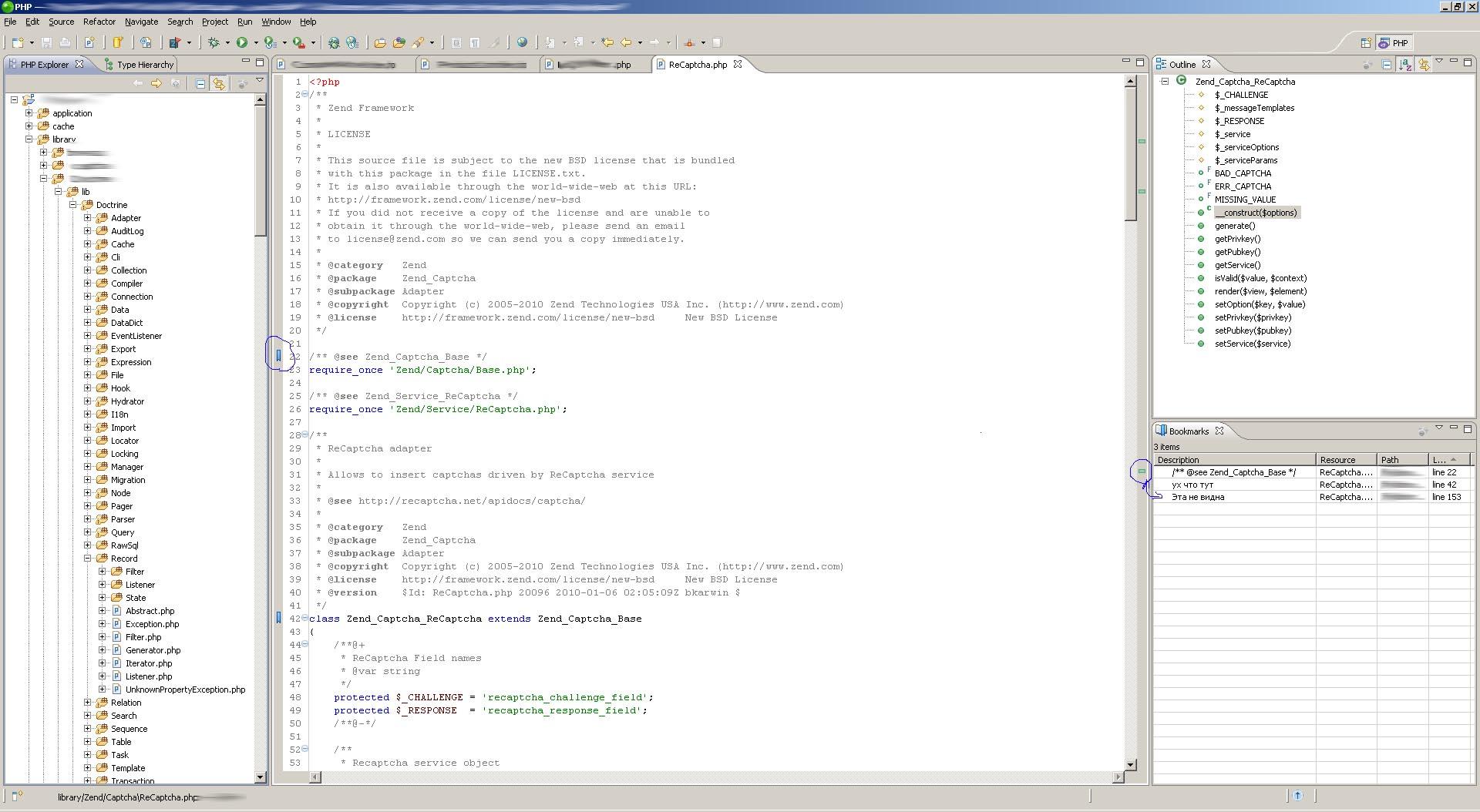Click the web browser globe icon
Image resolution: width=1480 pixels, height=812 pixels.
[x=523, y=43]
